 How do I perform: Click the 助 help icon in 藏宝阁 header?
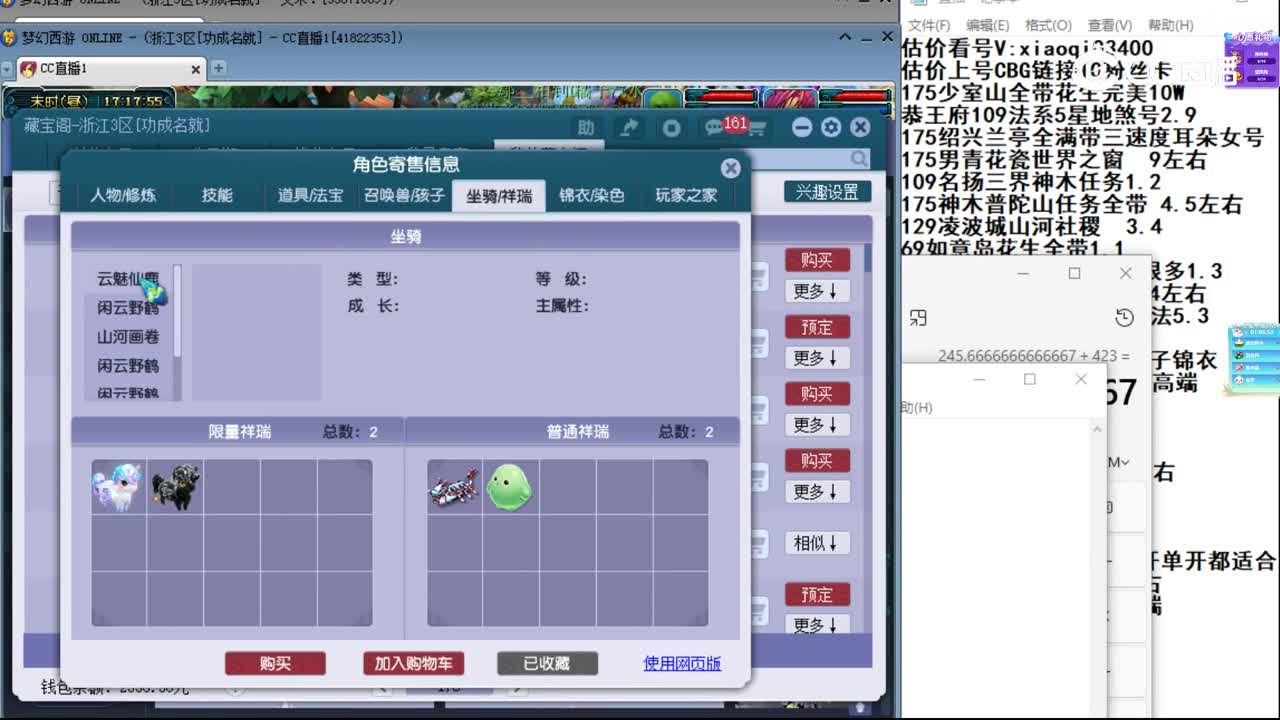coord(586,127)
